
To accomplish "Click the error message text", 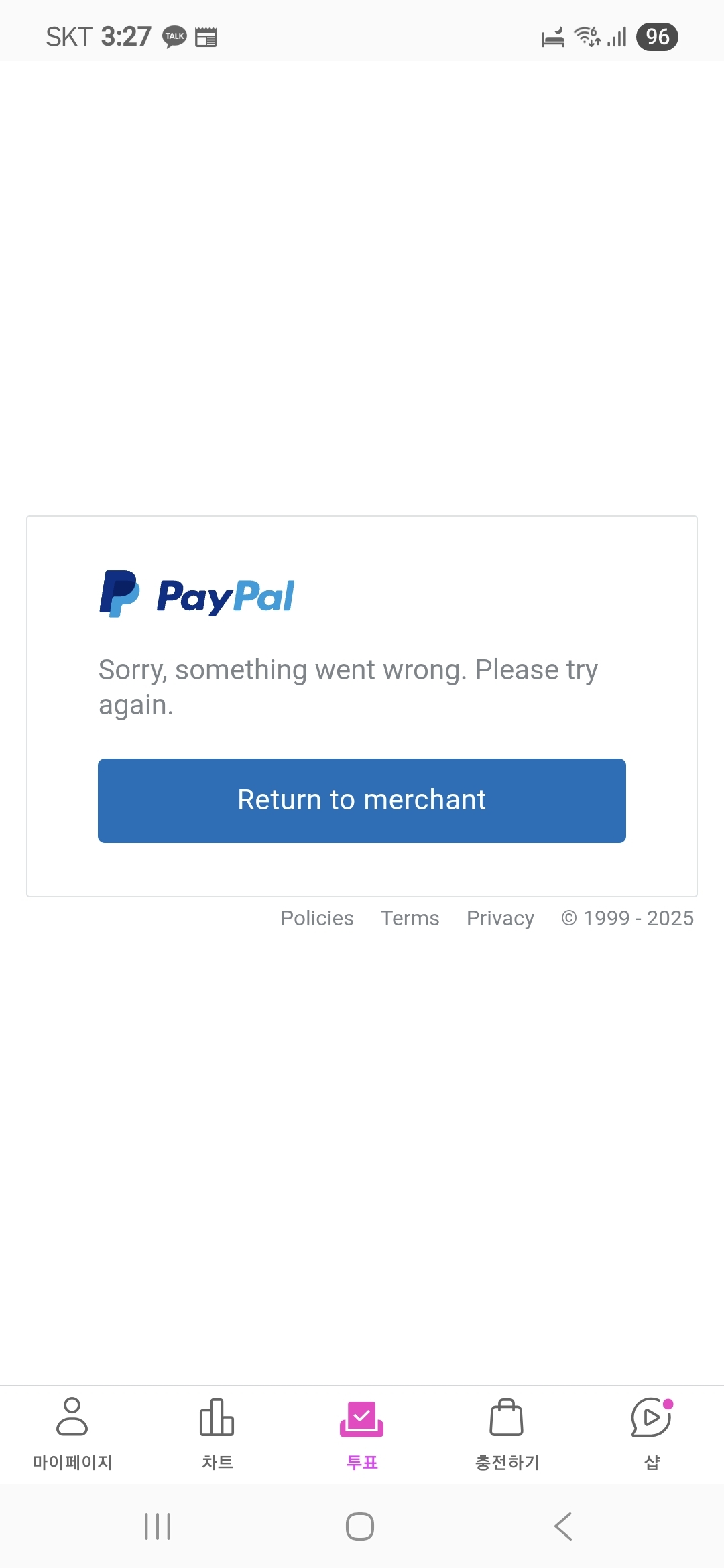I will click(348, 687).
